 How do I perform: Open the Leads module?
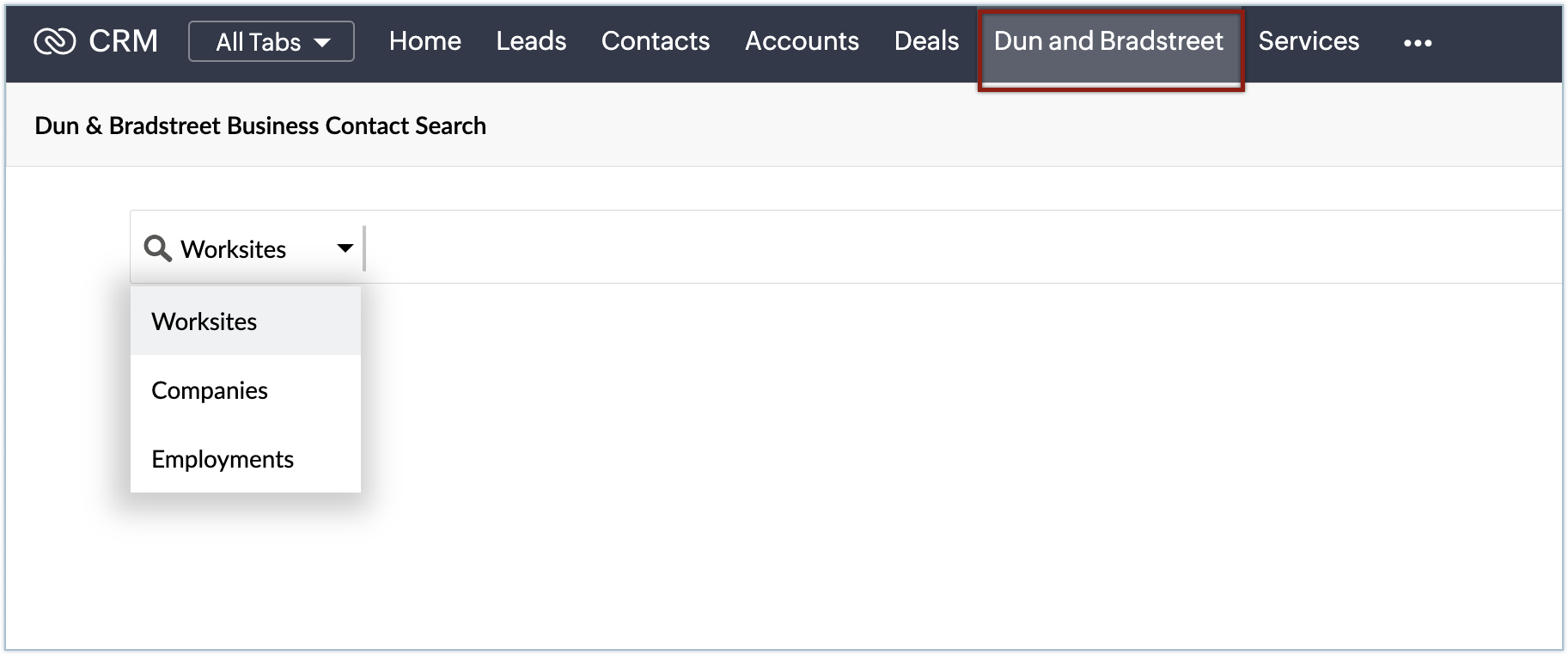point(531,41)
